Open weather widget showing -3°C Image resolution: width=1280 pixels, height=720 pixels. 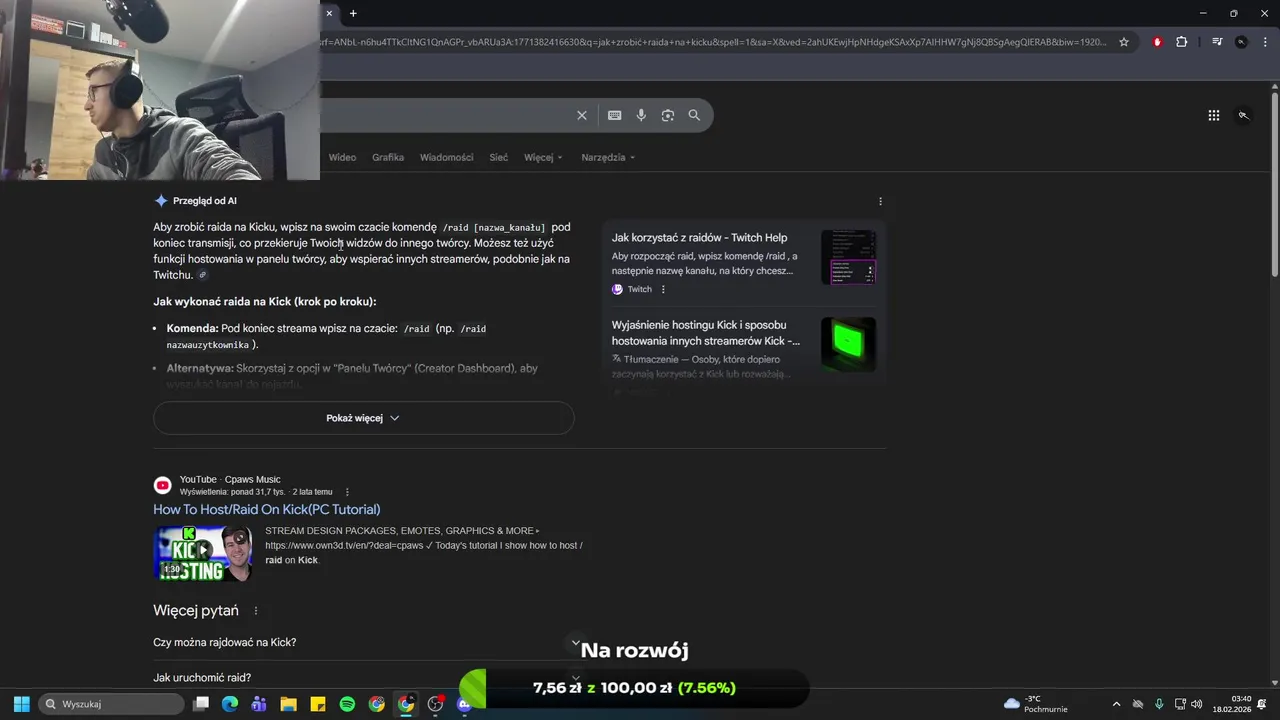click(1035, 704)
